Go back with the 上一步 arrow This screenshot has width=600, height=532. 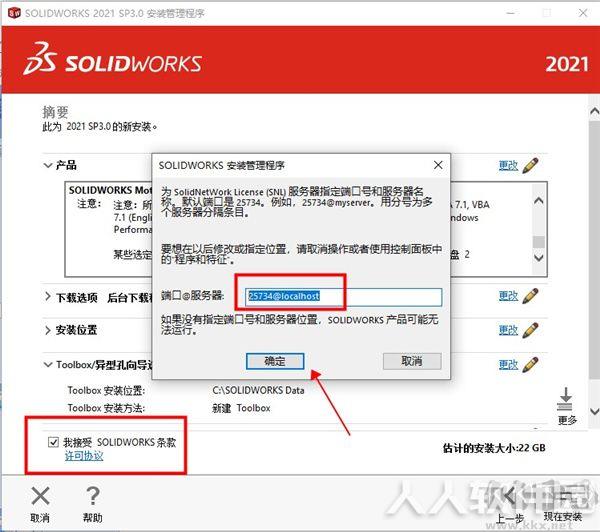pyautogui.click(x=509, y=498)
